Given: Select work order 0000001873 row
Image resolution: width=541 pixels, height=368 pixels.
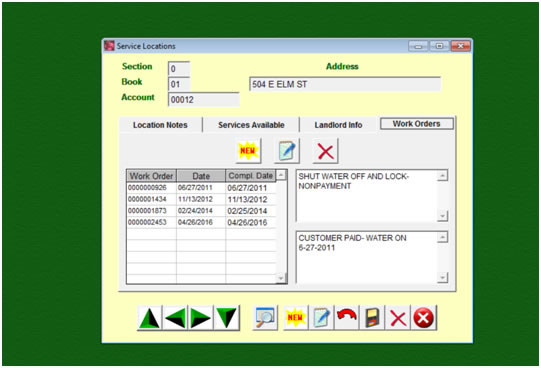Looking at the screenshot, I should pos(201,211).
